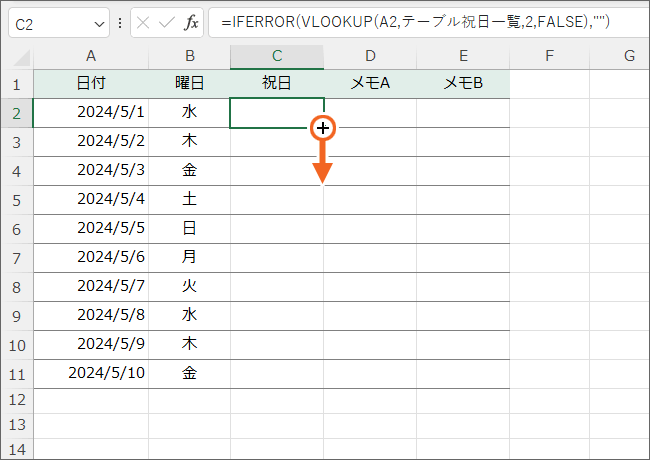Select row 12 header
Viewport: 650px width, 460px height.
(17, 400)
